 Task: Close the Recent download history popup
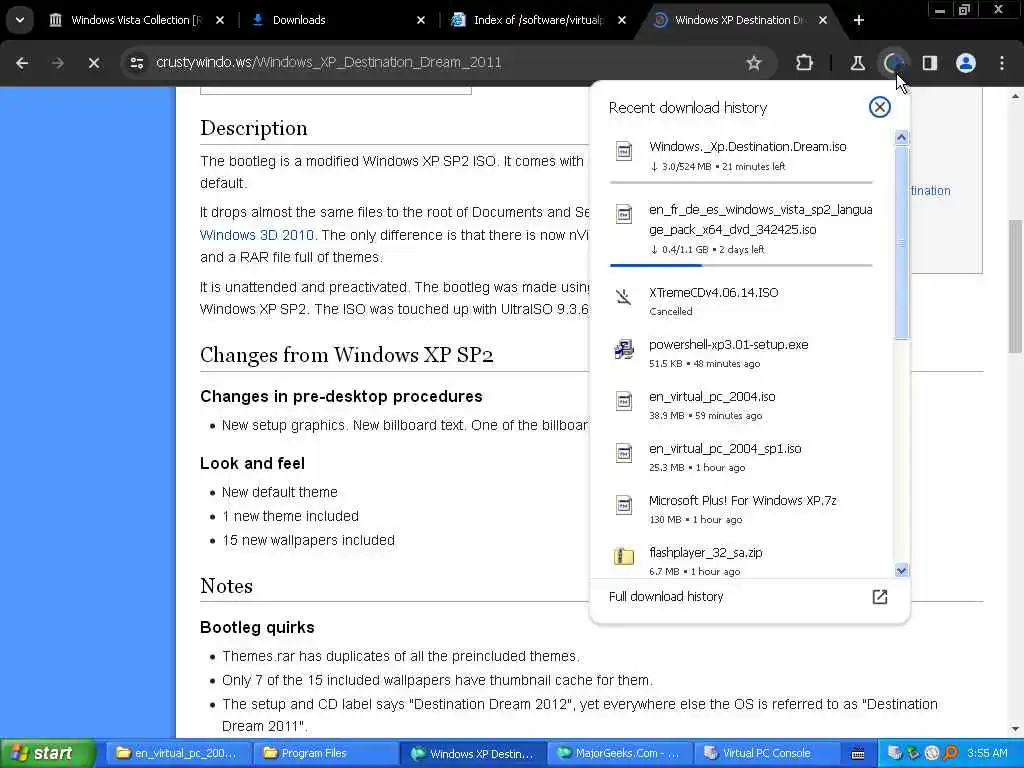coord(880,107)
